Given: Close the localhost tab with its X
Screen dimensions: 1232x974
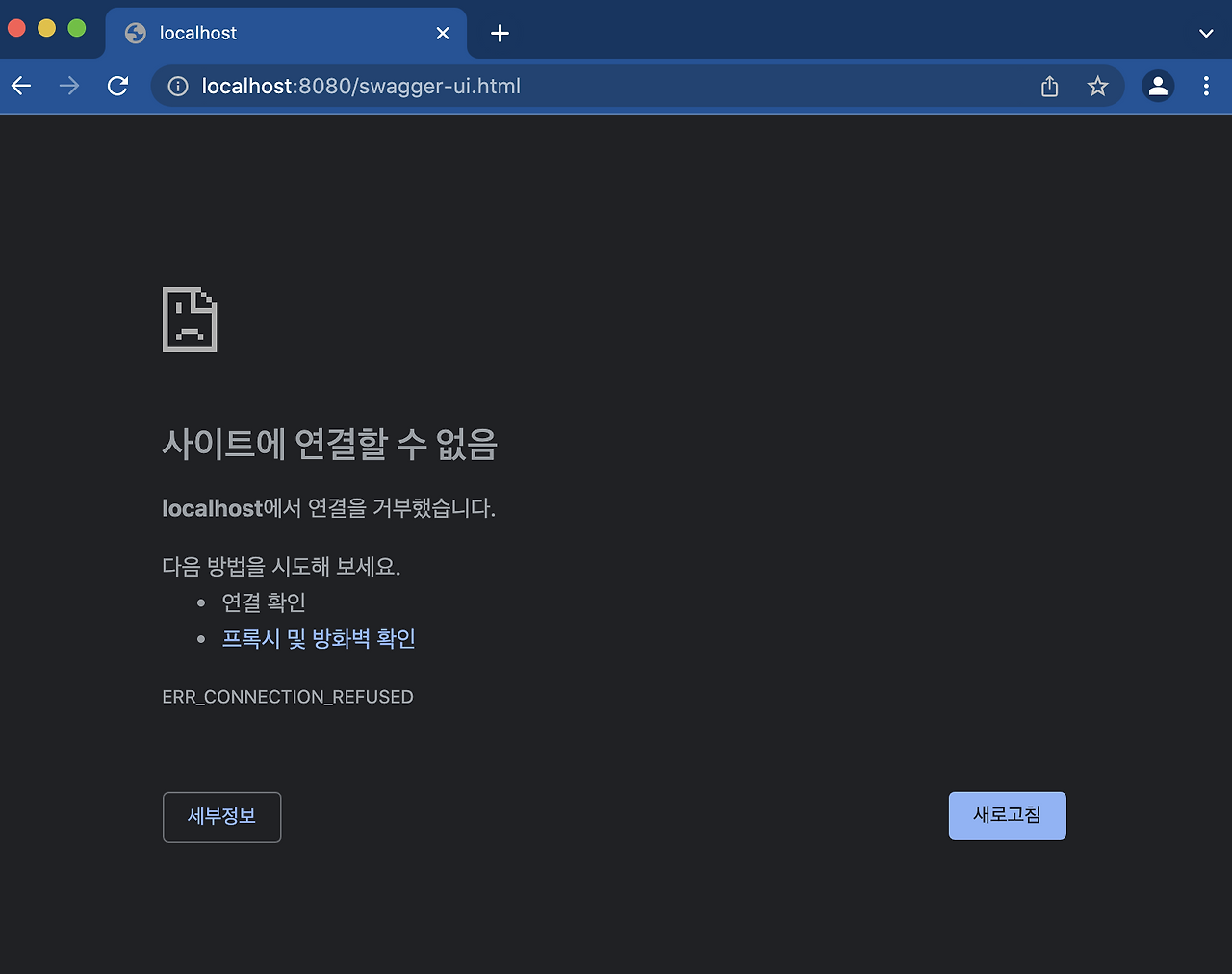Looking at the screenshot, I should [x=442, y=33].
